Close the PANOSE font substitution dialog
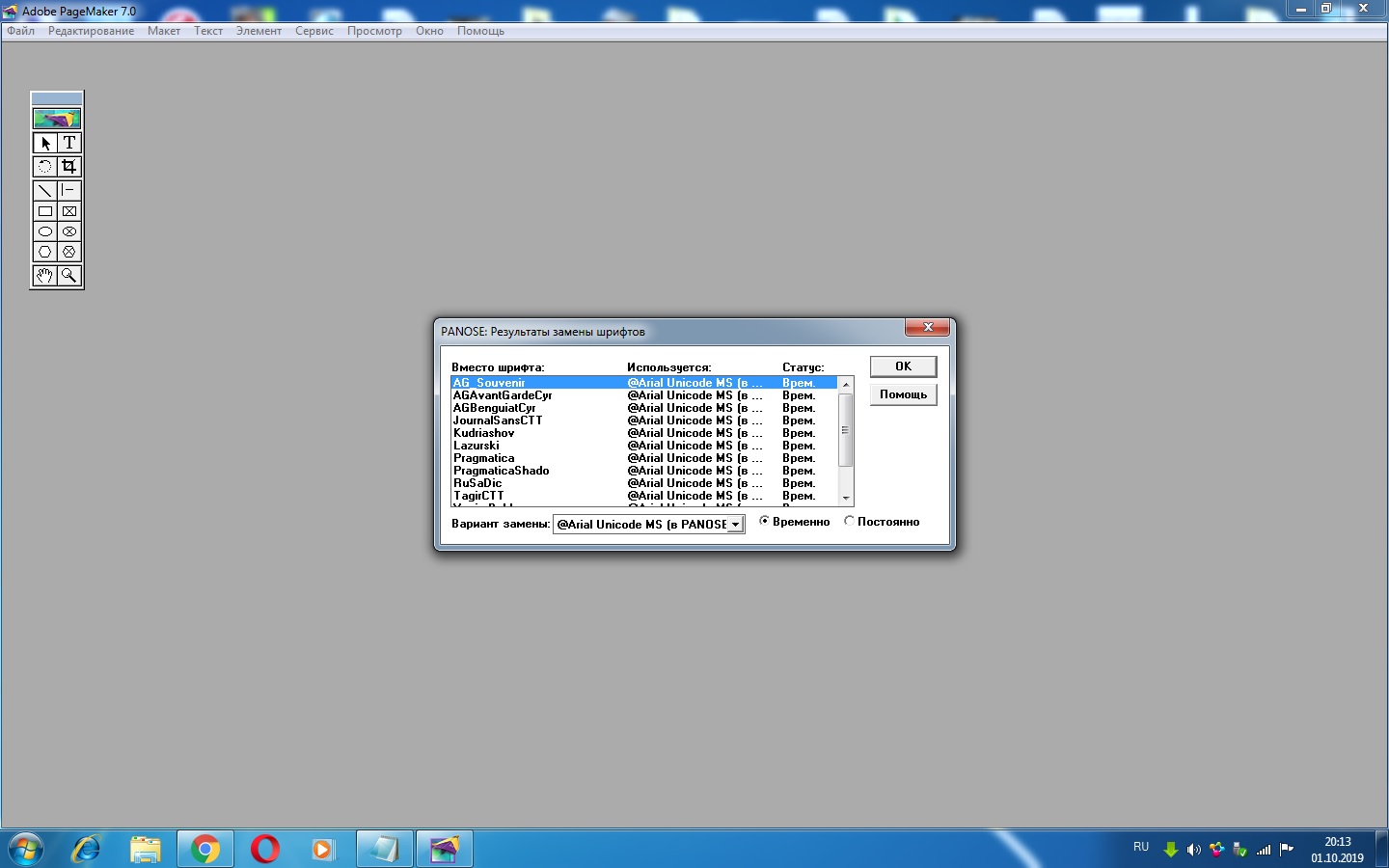The width and height of the screenshot is (1389, 868). tap(927, 328)
